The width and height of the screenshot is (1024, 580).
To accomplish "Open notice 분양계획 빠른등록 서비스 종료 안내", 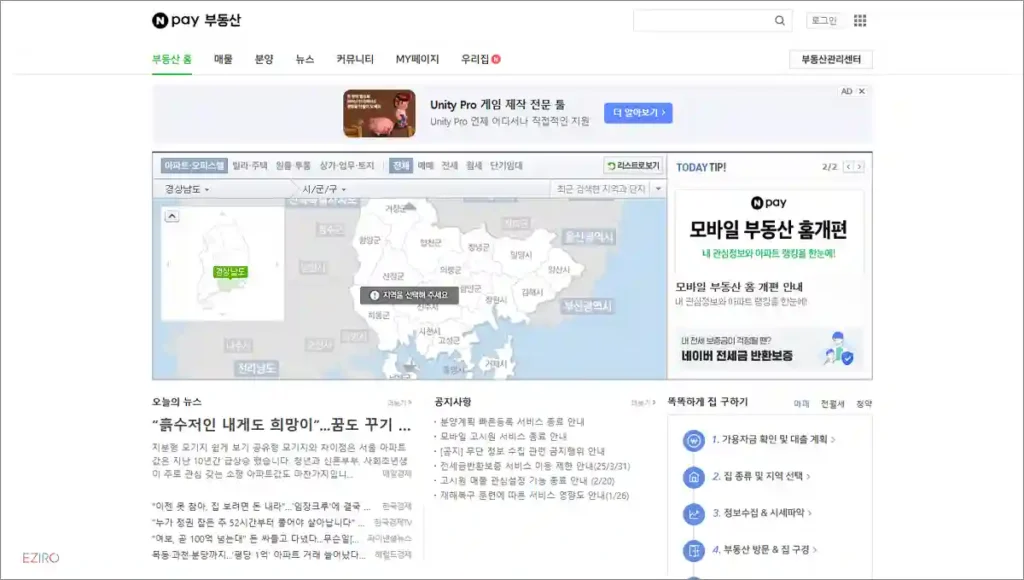I will pyautogui.click(x=512, y=422).
